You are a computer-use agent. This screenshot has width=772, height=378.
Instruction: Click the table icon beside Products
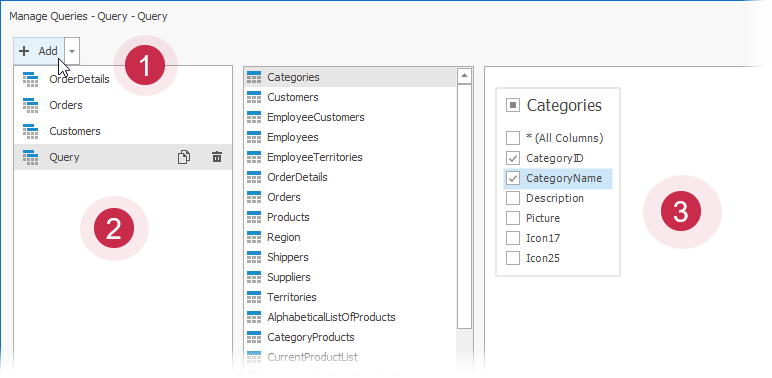tap(254, 217)
